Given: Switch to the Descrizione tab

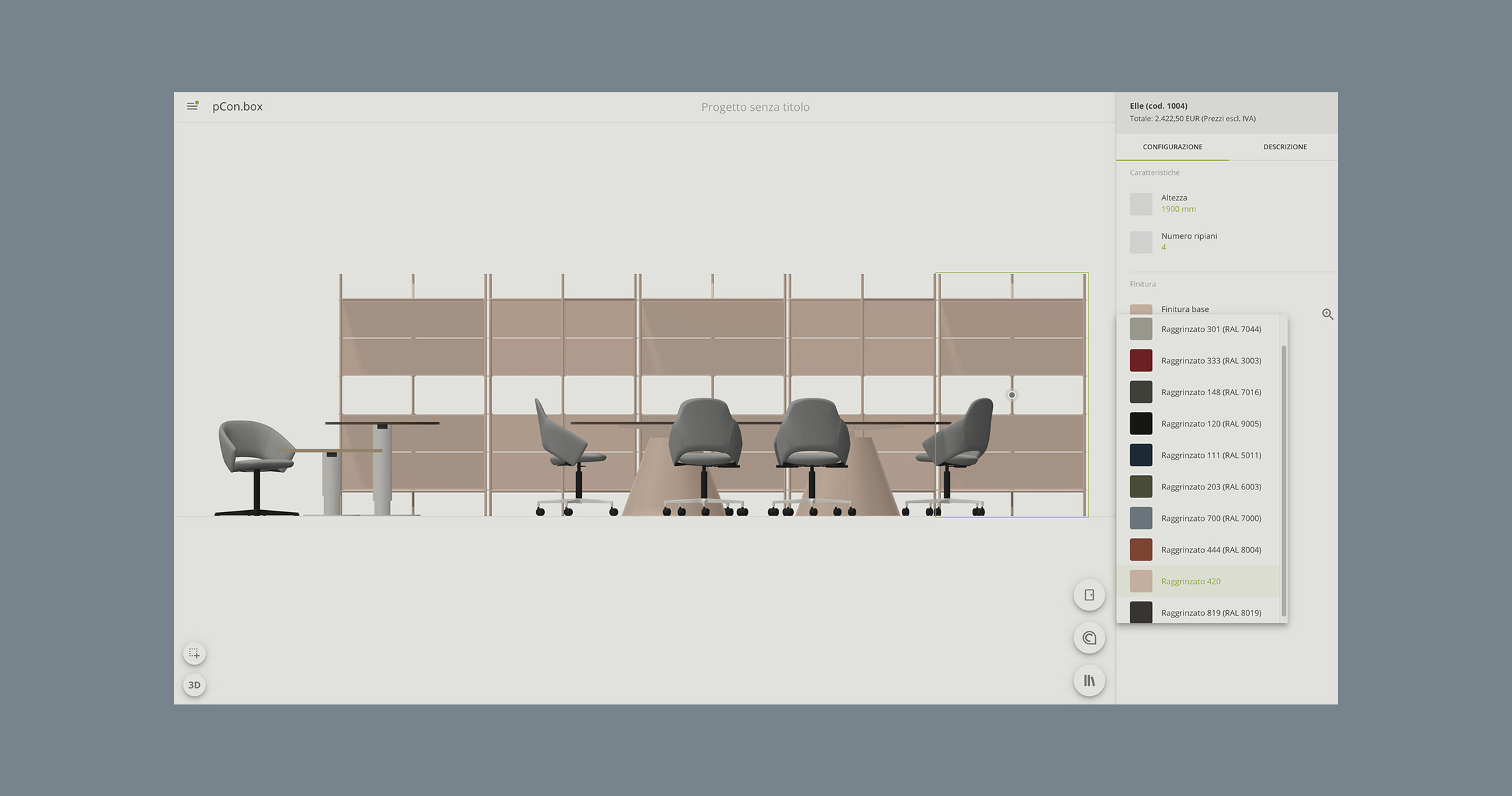Looking at the screenshot, I should coord(1284,147).
